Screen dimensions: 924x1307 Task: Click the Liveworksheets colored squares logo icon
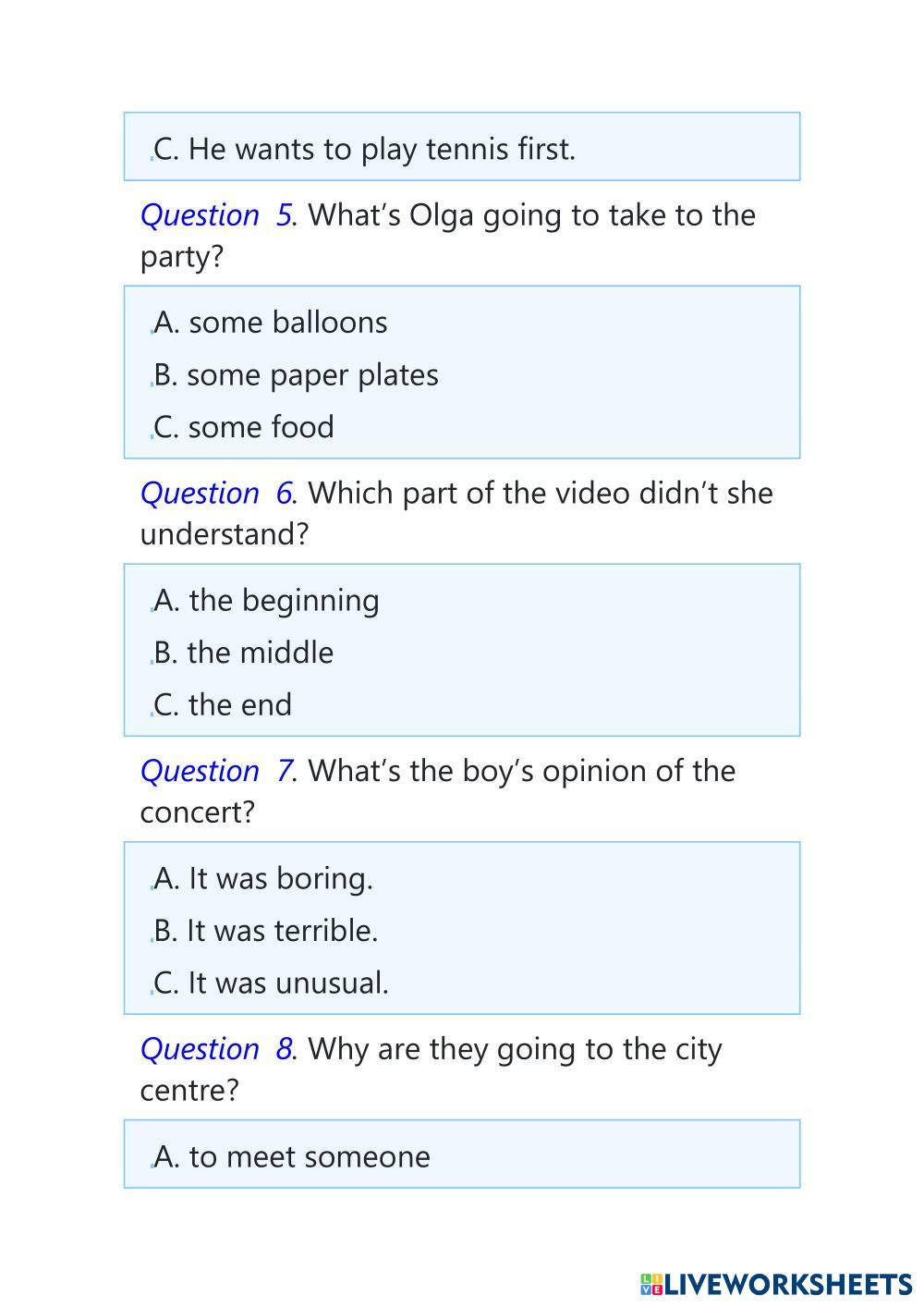650,1284
